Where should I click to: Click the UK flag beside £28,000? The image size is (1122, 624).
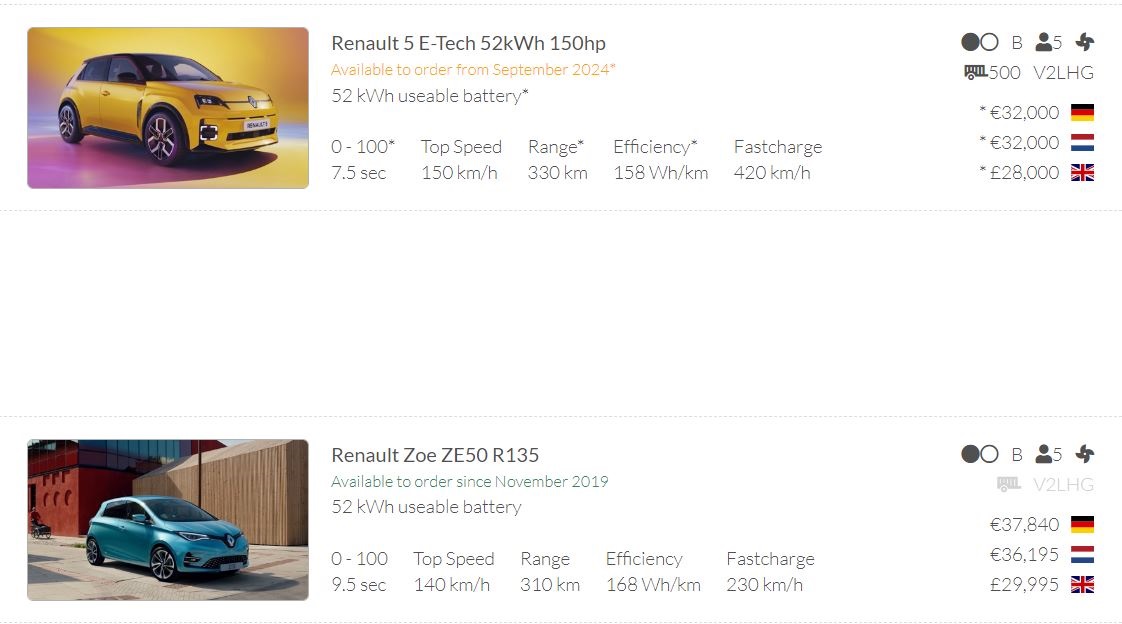[x=1082, y=172]
